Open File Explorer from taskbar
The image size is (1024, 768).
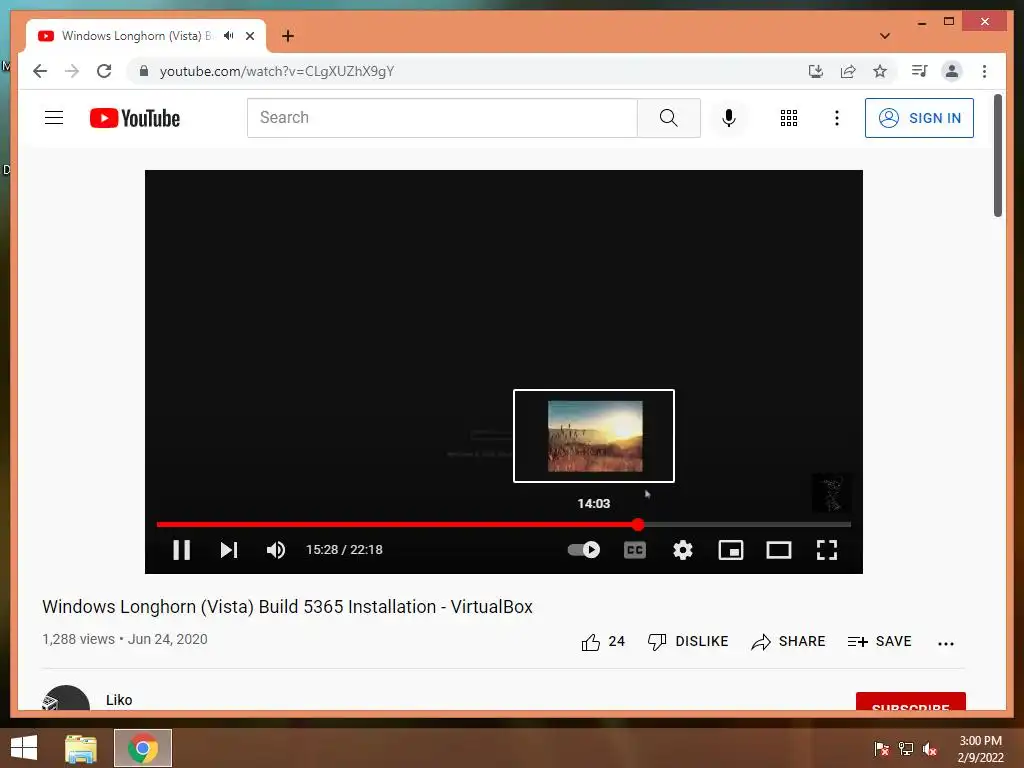pos(81,748)
